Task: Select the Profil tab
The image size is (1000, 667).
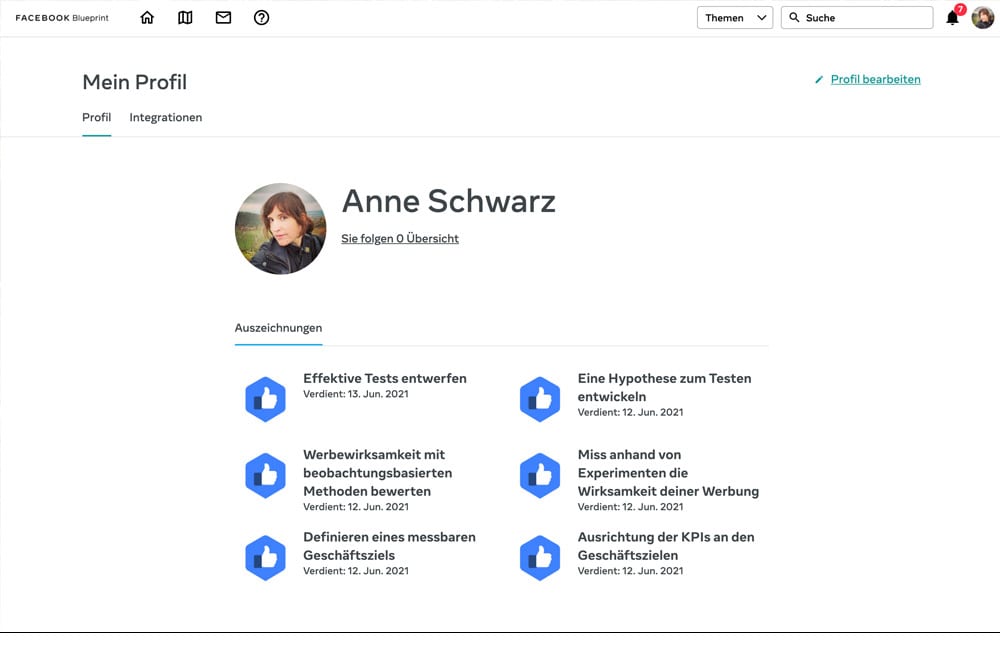Action: [x=96, y=117]
